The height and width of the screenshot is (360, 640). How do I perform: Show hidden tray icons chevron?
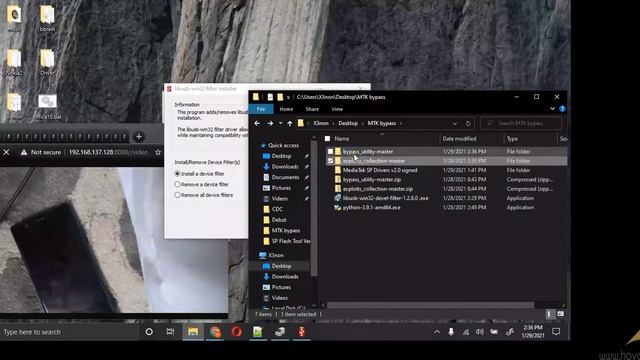(437, 332)
